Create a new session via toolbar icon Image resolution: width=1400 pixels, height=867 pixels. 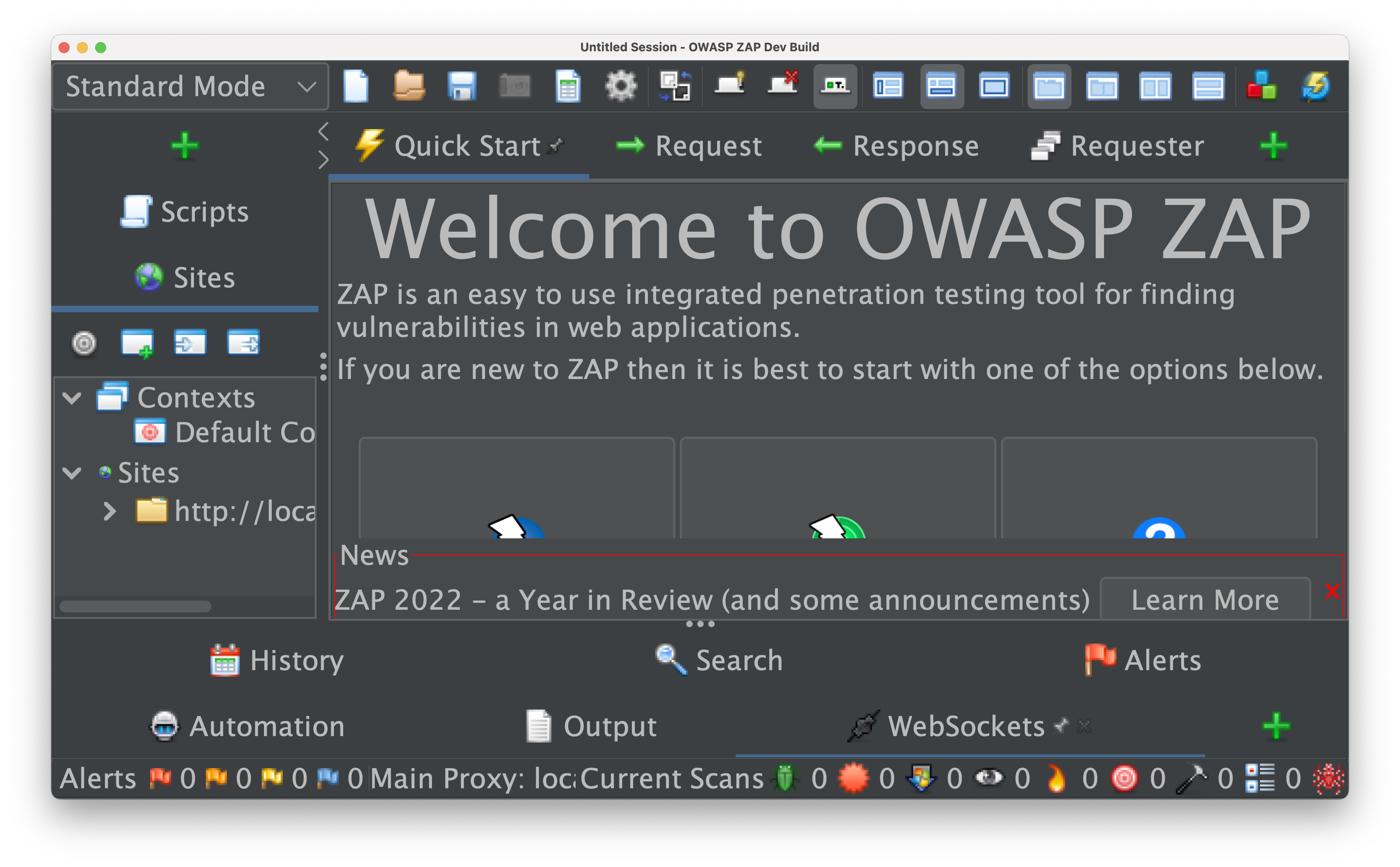356,86
